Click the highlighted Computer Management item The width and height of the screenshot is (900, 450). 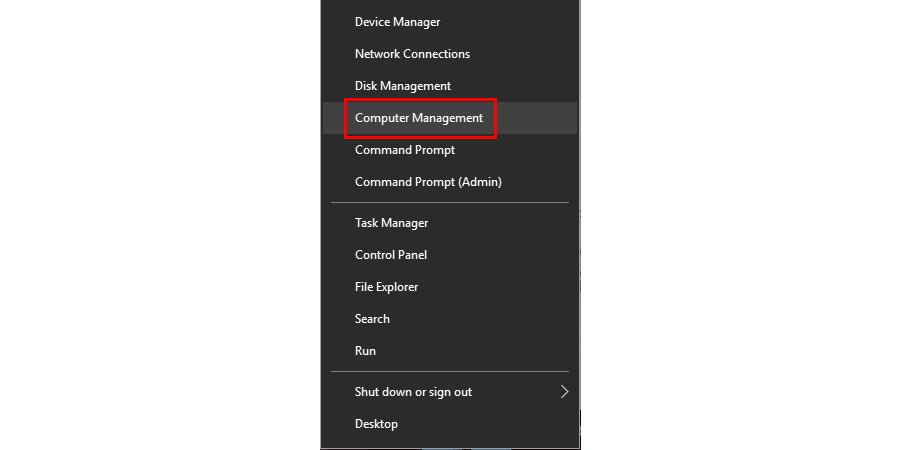(x=419, y=118)
